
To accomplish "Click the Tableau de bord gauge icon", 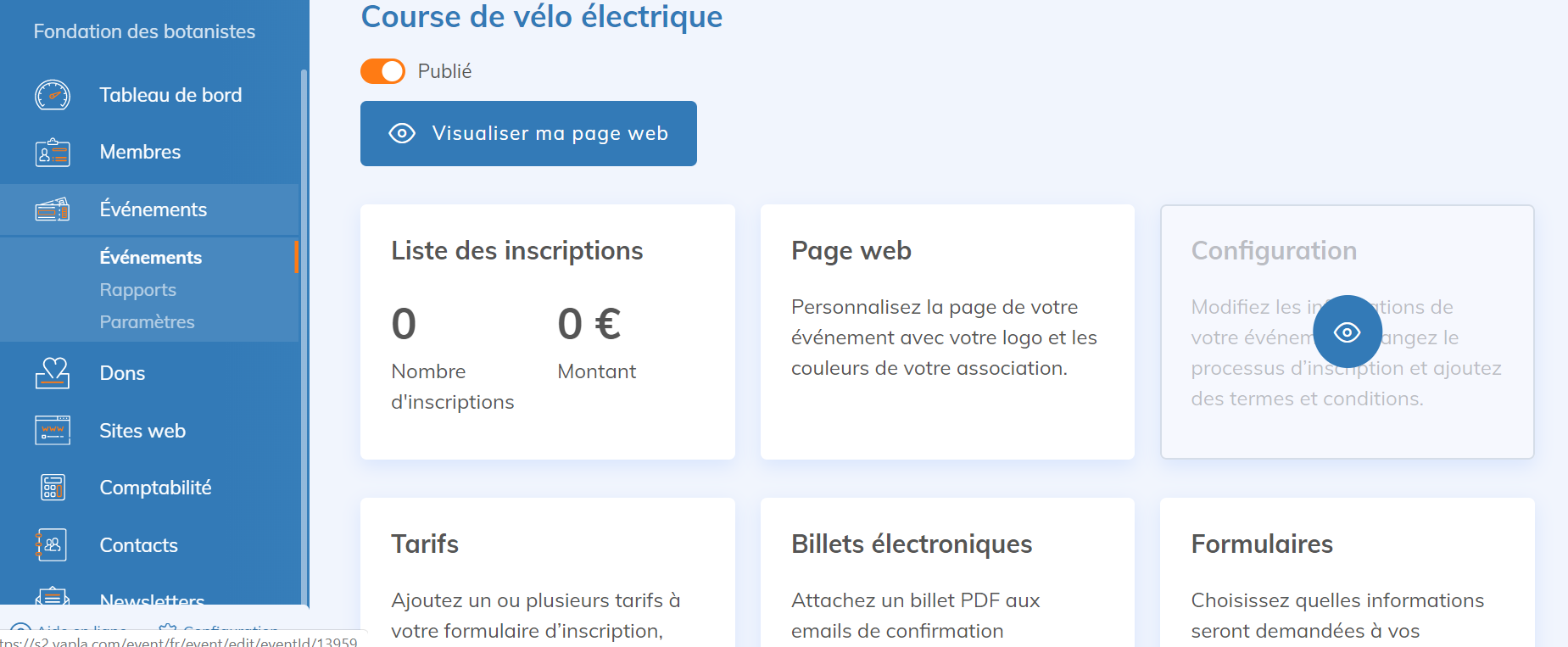I will pyautogui.click(x=53, y=95).
